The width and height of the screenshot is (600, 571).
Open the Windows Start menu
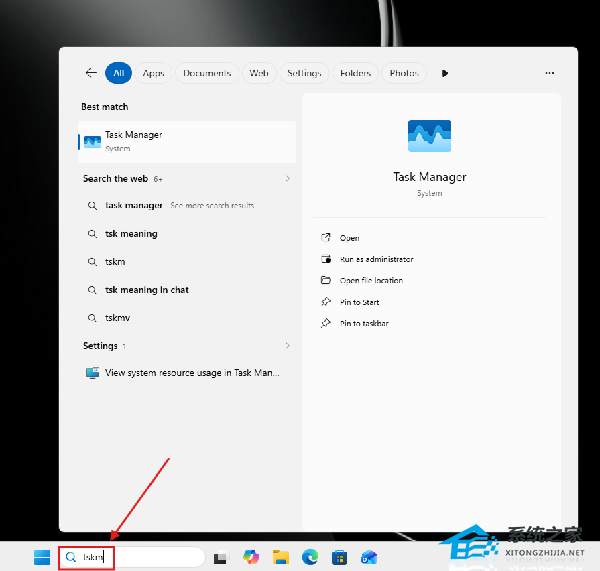tap(42, 557)
